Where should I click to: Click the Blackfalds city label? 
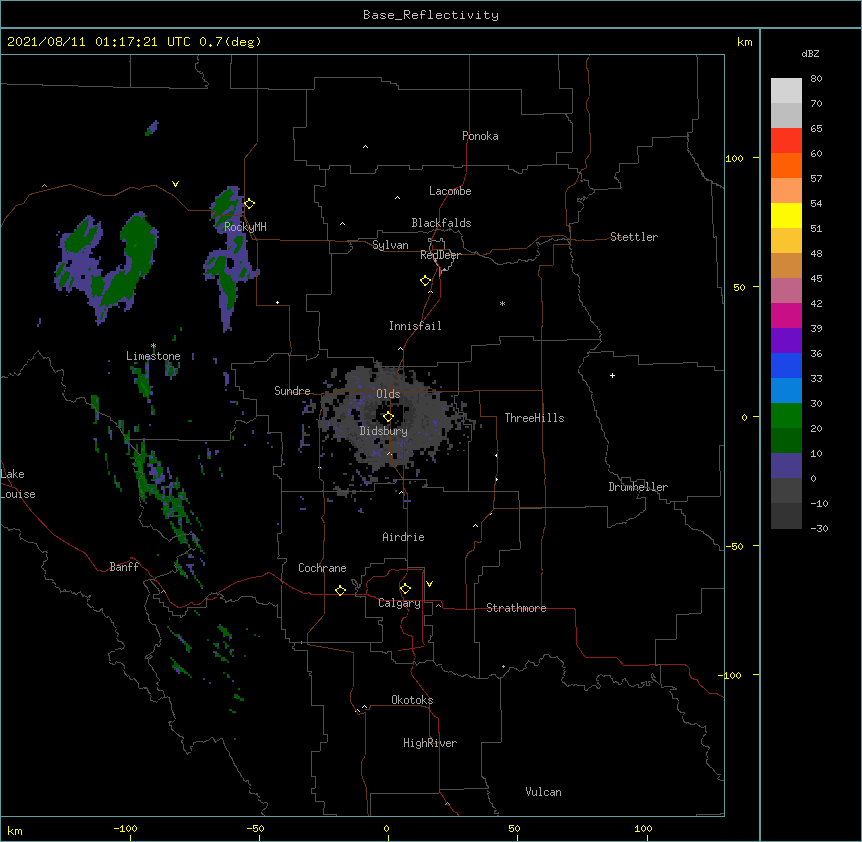coord(441,223)
